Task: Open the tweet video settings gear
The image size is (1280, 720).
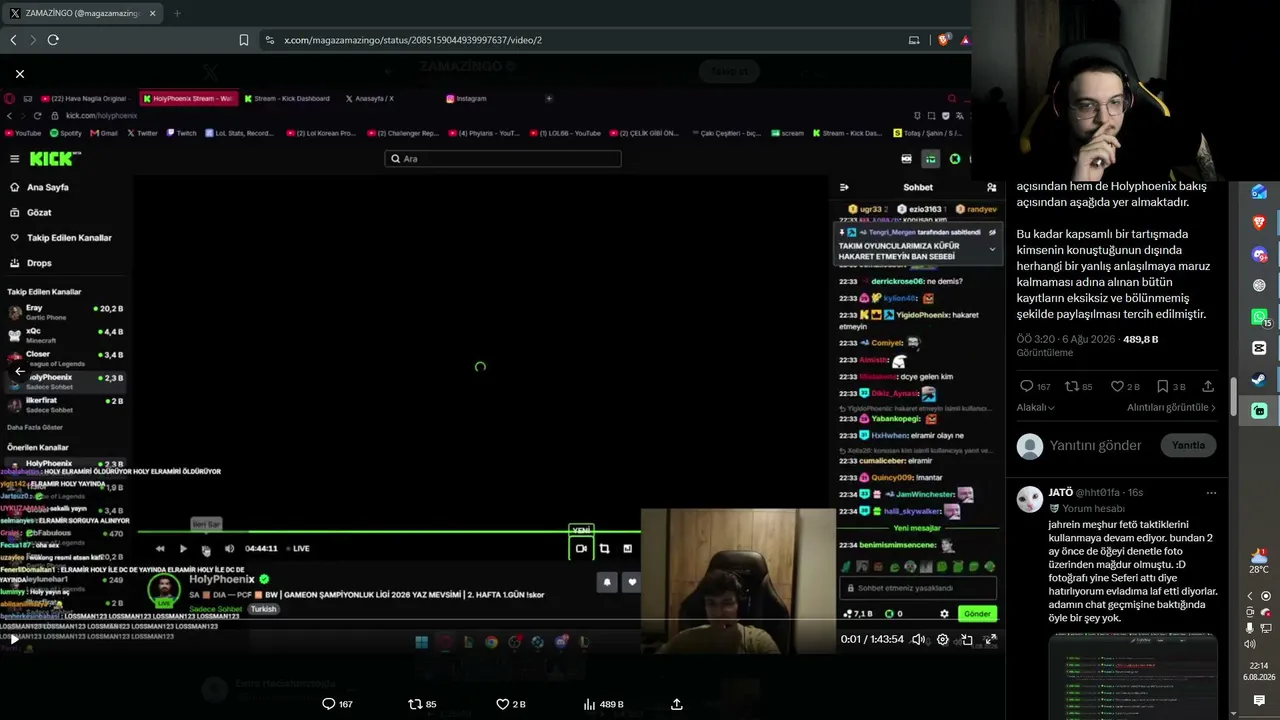Action: tap(942, 639)
